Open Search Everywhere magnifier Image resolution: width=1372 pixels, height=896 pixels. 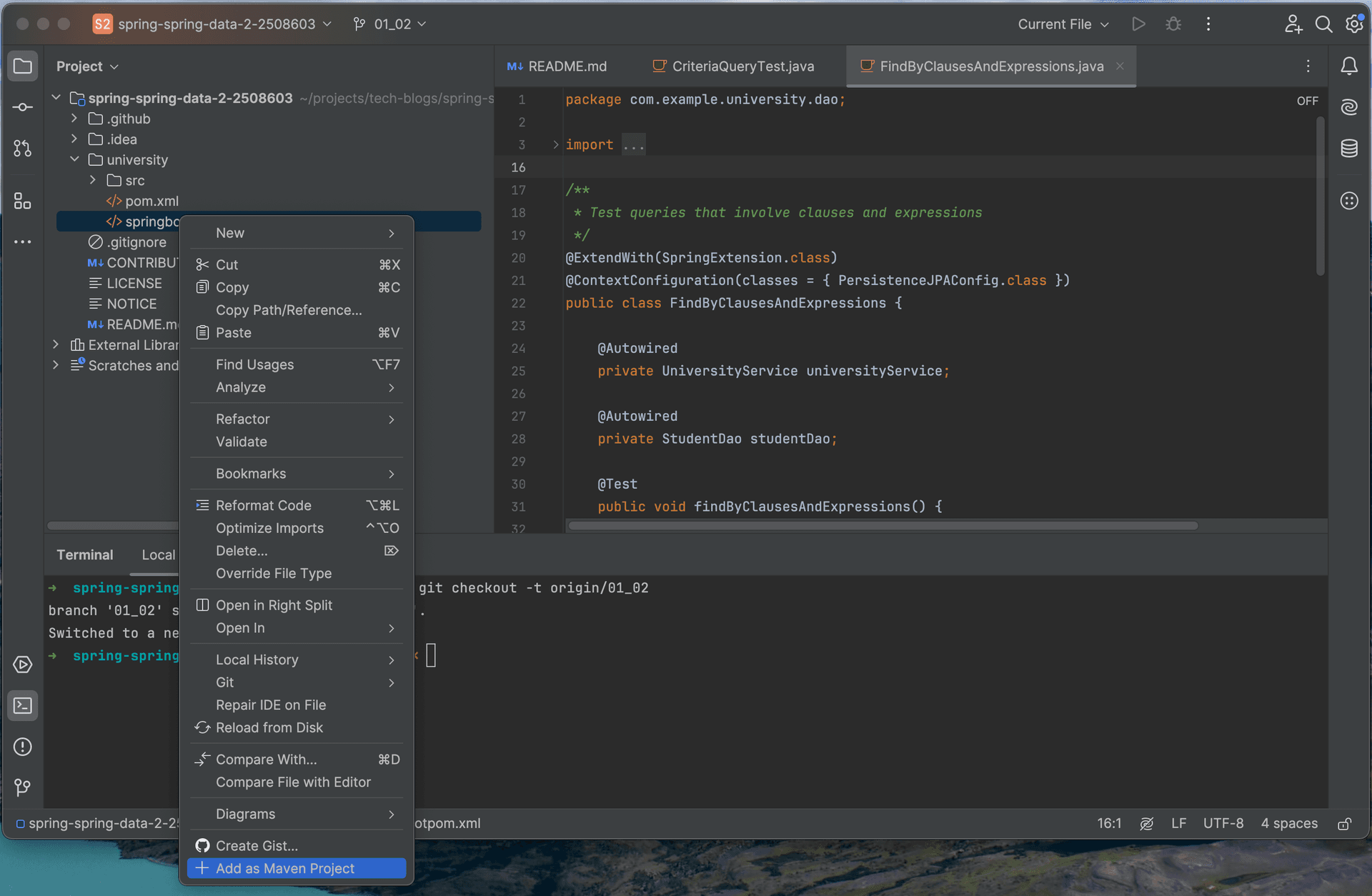1323,24
